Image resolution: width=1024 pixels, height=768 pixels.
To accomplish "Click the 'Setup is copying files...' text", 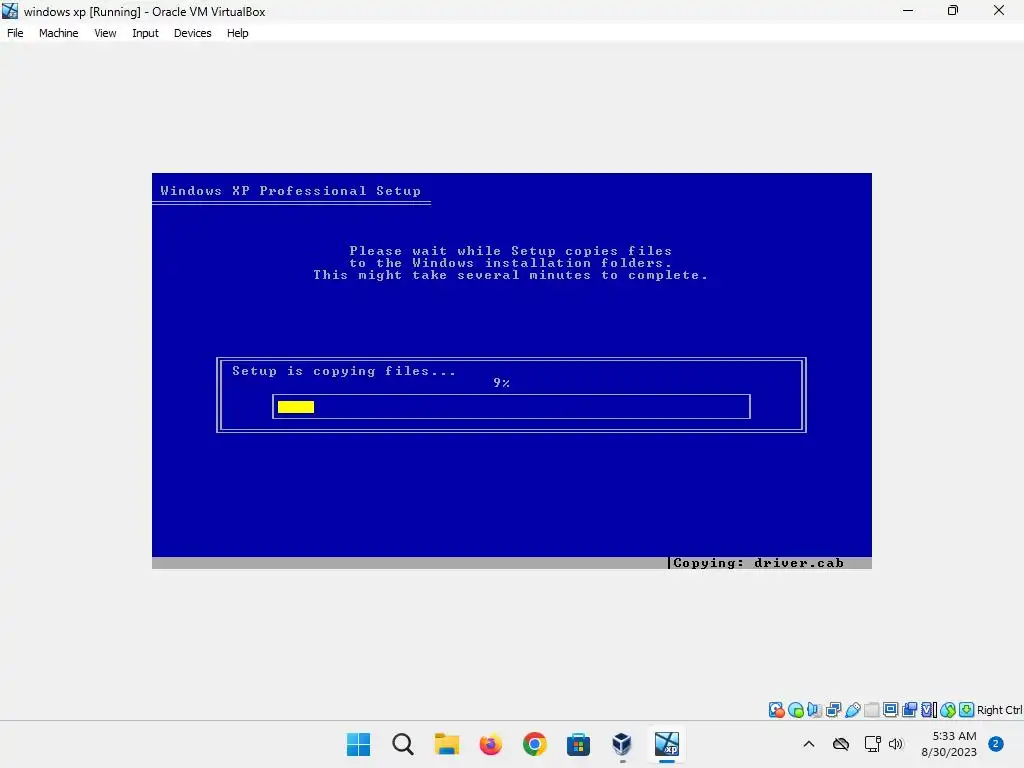I will pyautogui.click(x=344, y=371).
